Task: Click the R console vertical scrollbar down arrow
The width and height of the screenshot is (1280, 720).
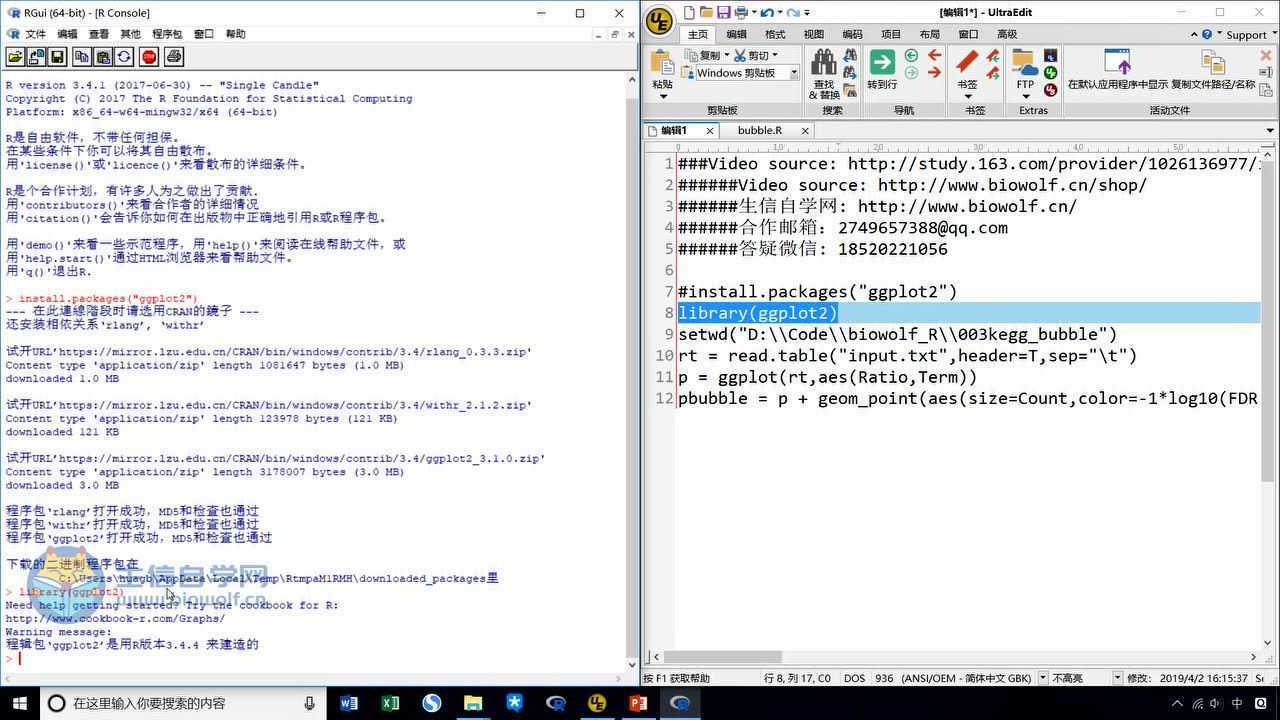Action: (x=632, y=664)
